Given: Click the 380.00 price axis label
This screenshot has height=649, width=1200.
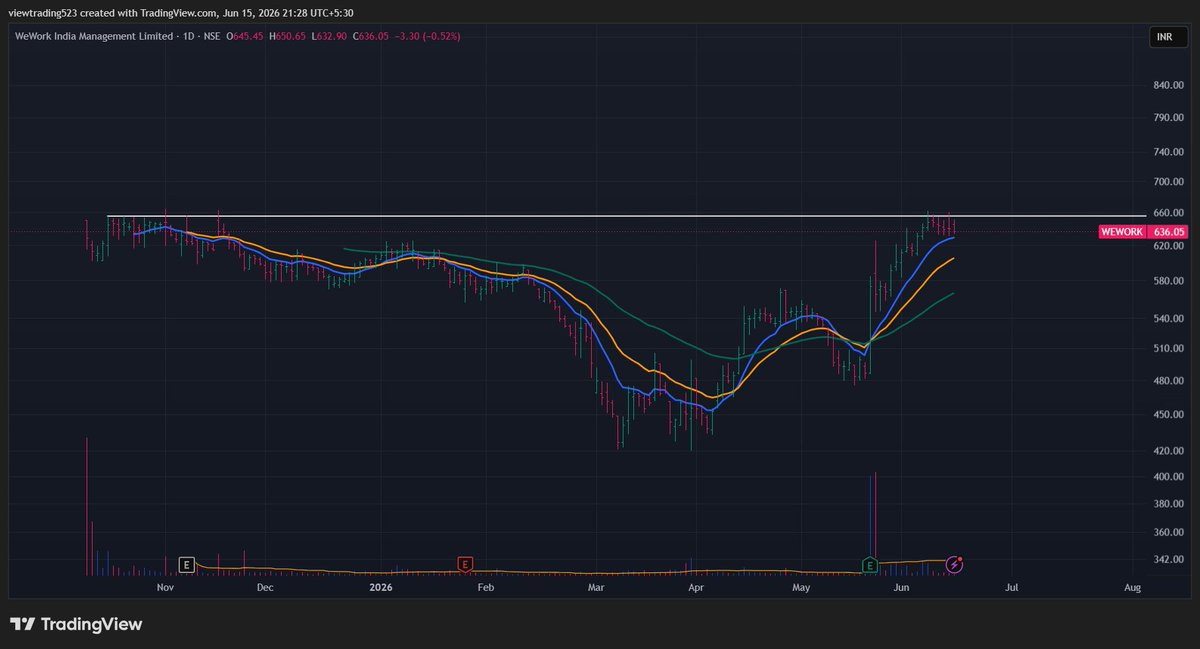Looking at the screenshot, I should 1168,504.
